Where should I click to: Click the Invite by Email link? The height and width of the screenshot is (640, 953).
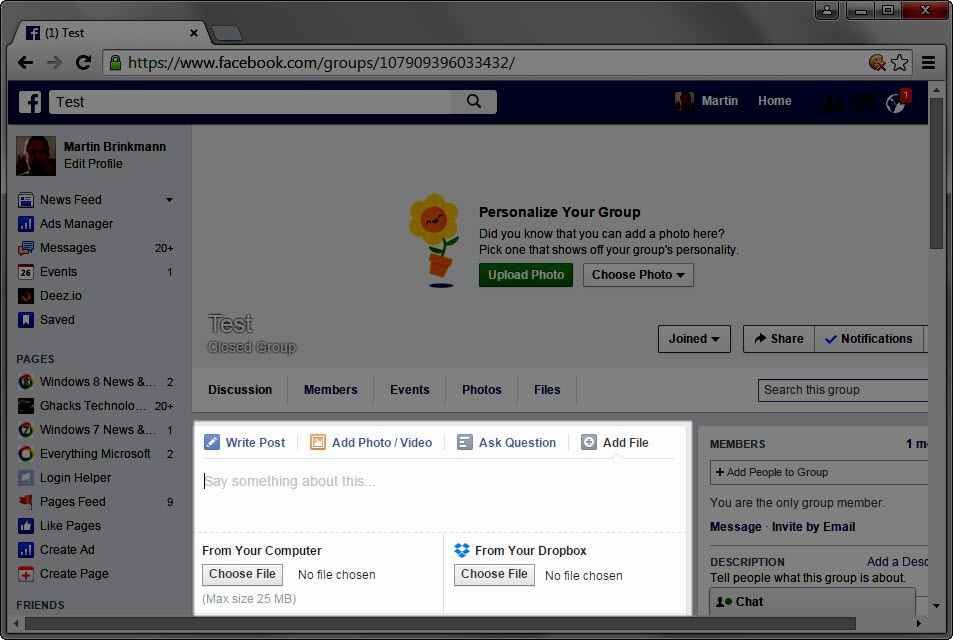[x=813, y=527]
